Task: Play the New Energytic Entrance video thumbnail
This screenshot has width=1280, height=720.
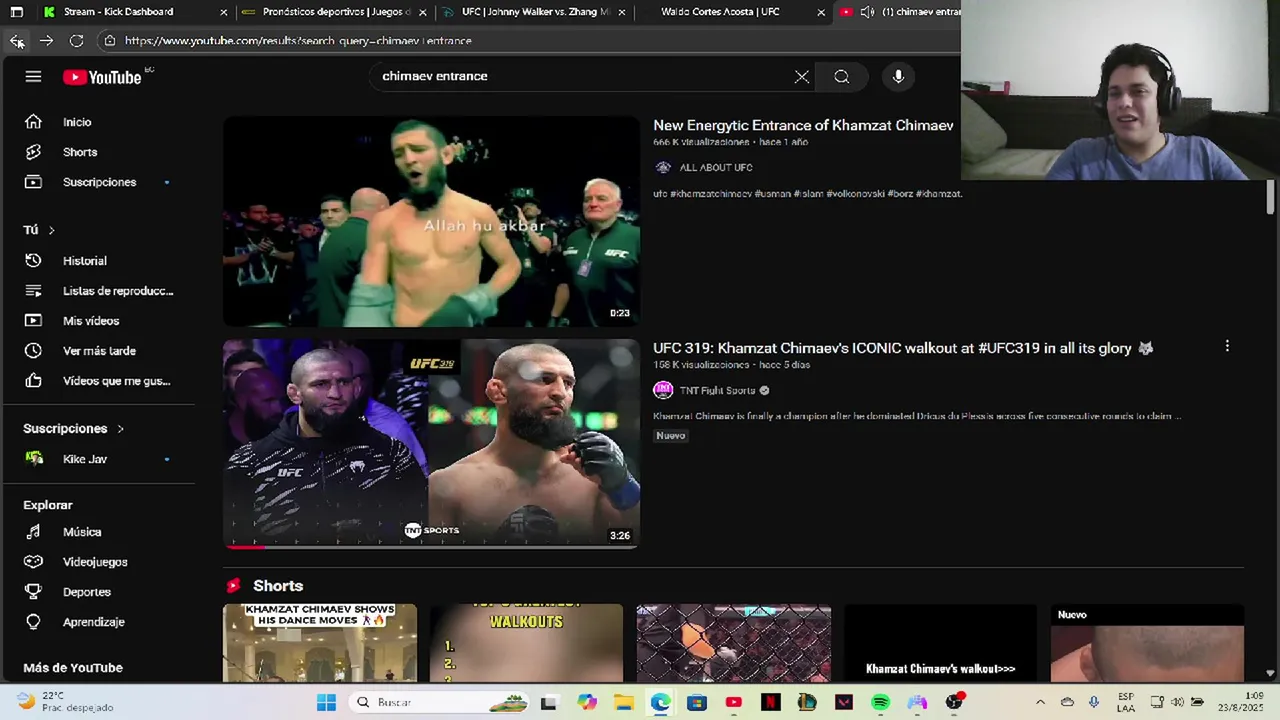Action: (x=431, y=221)
